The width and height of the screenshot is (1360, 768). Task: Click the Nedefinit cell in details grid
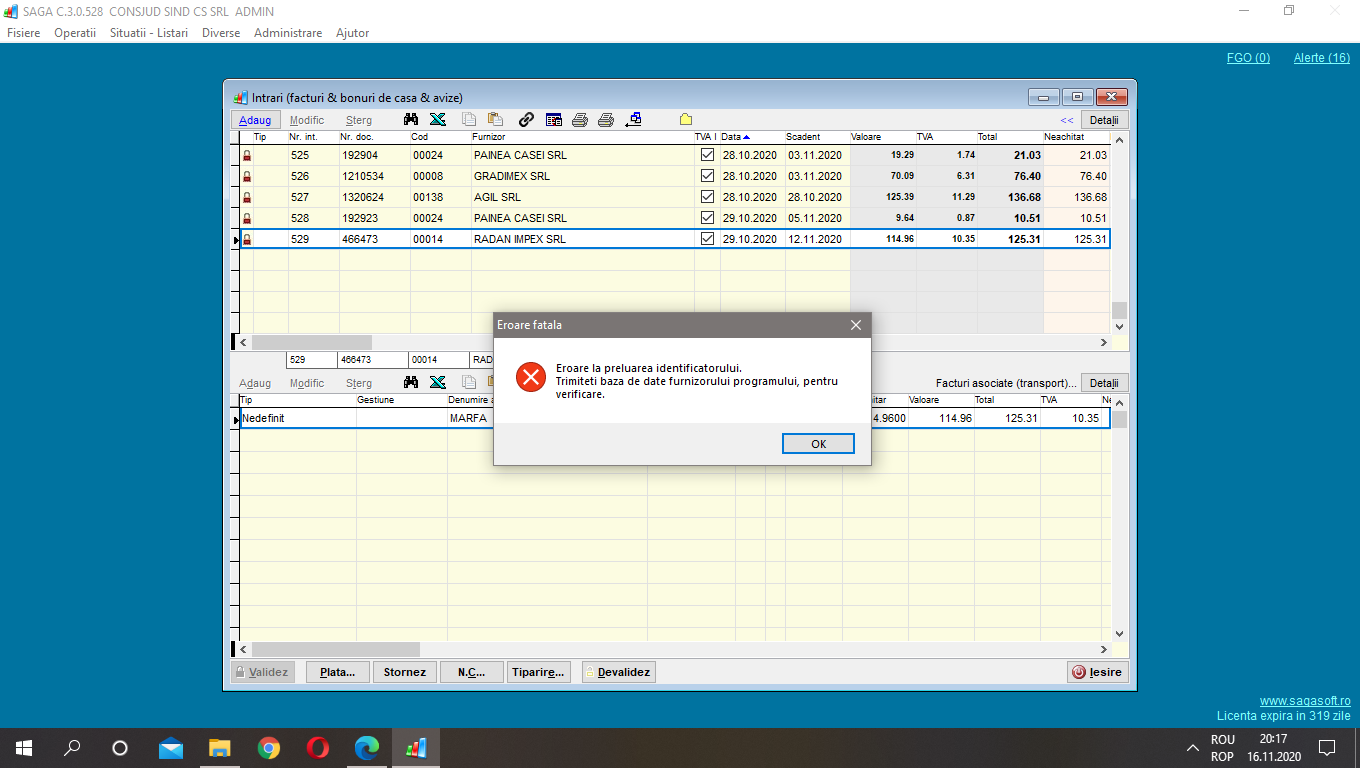[298, 418]
